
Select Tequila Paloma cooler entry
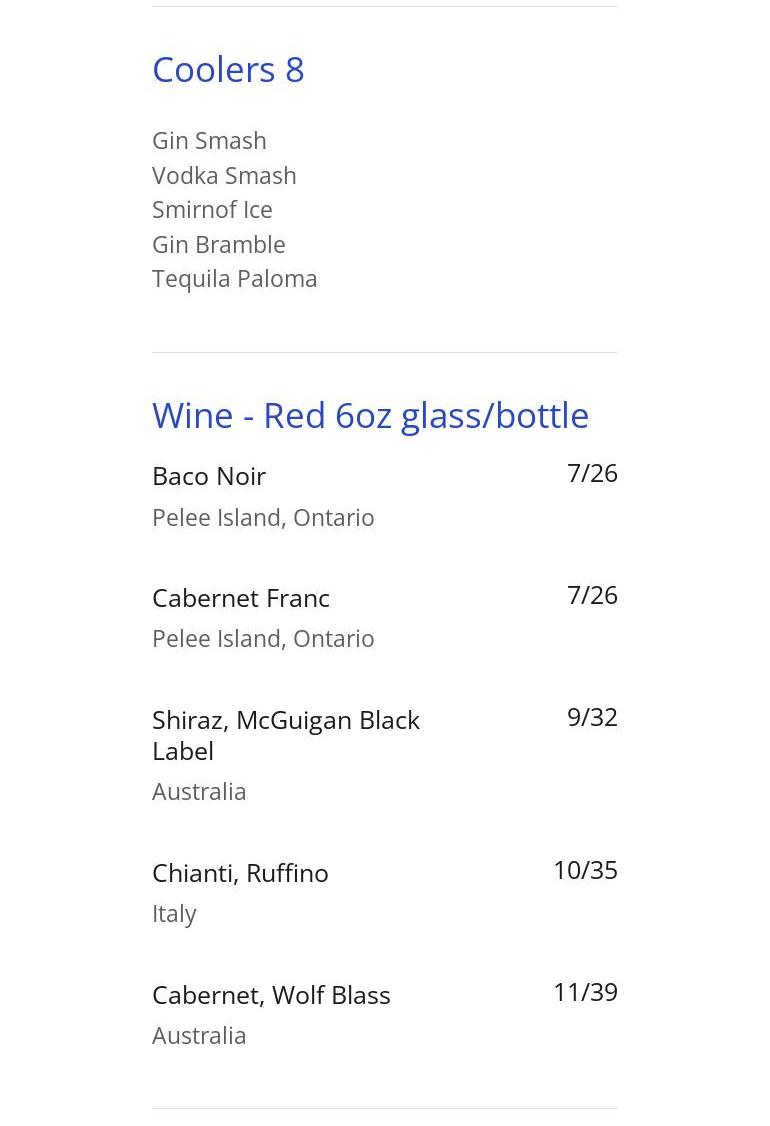[234, 279]
